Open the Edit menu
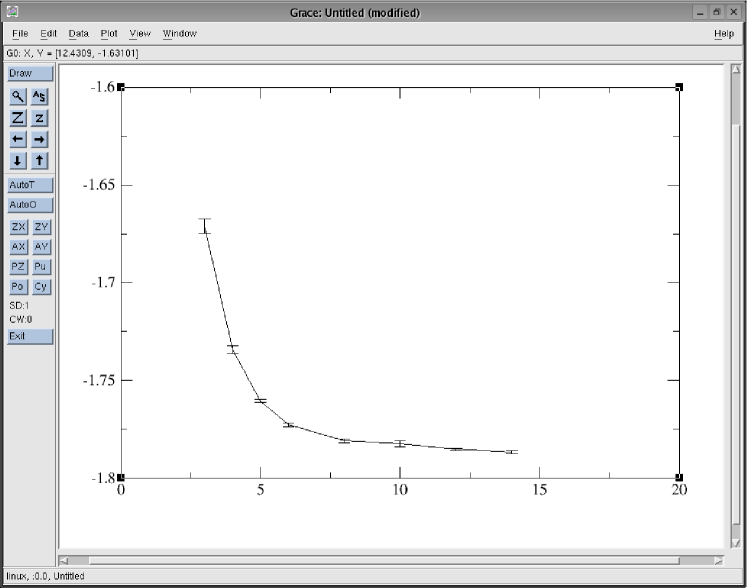747x588 pixels. coord(48,33)
